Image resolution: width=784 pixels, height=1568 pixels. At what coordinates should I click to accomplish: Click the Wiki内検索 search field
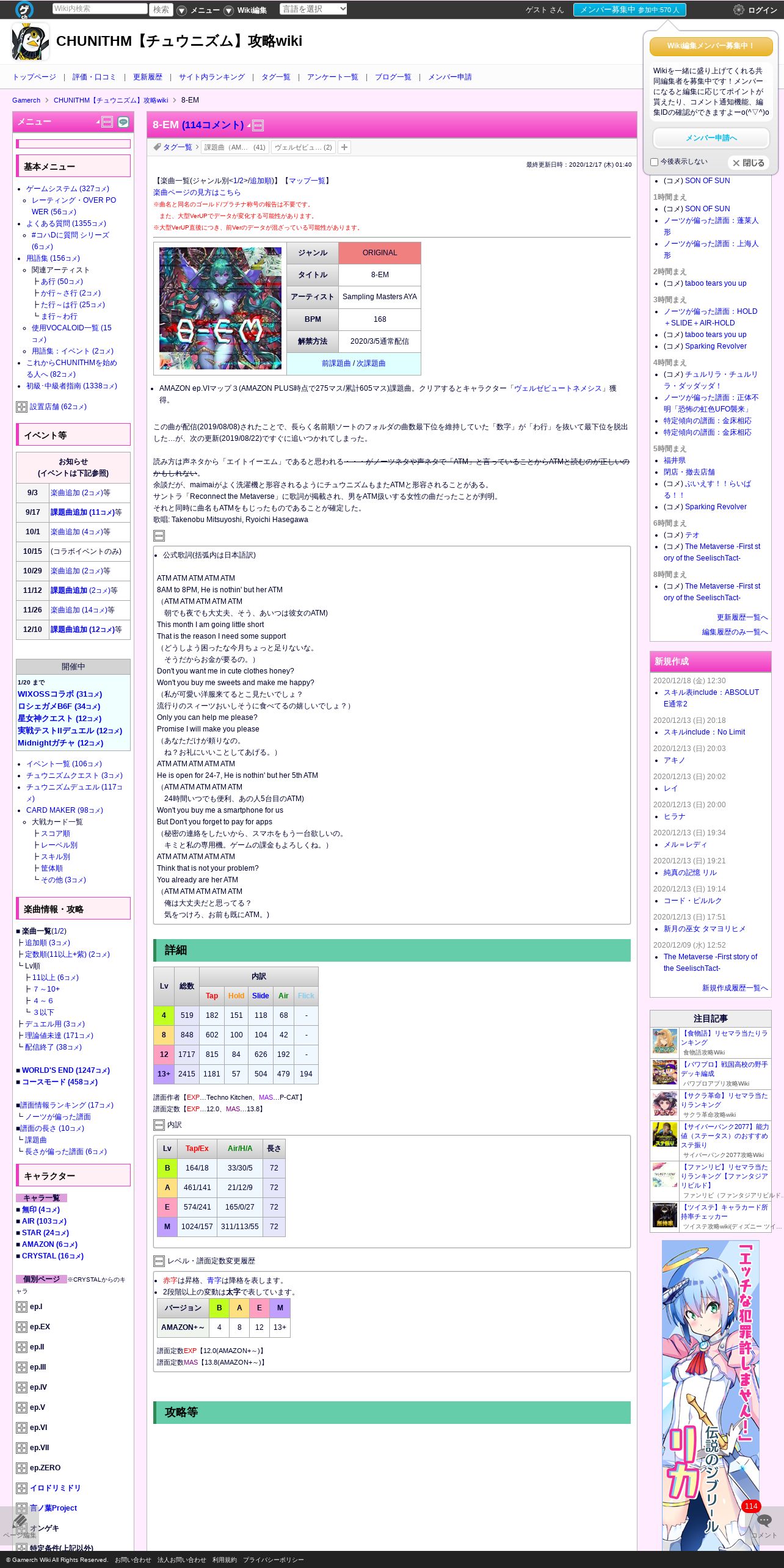click(x=100, y=9)
